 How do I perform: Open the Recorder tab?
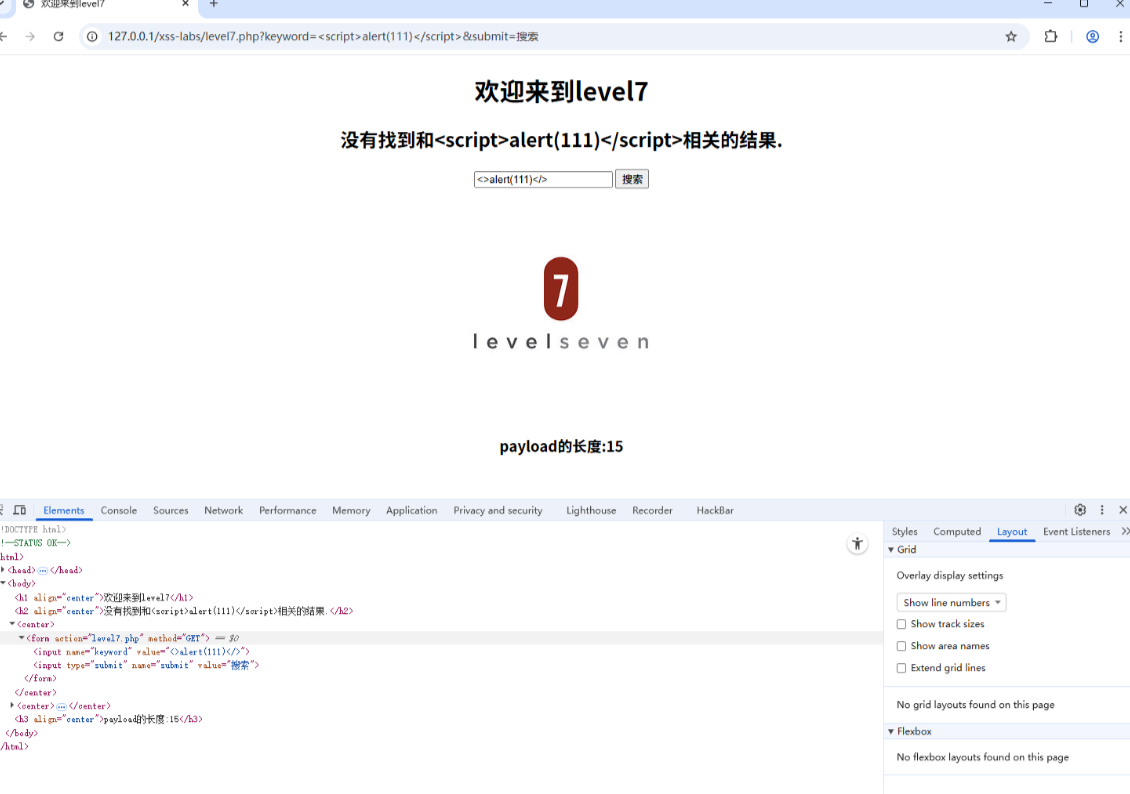[x=652, y=510]
